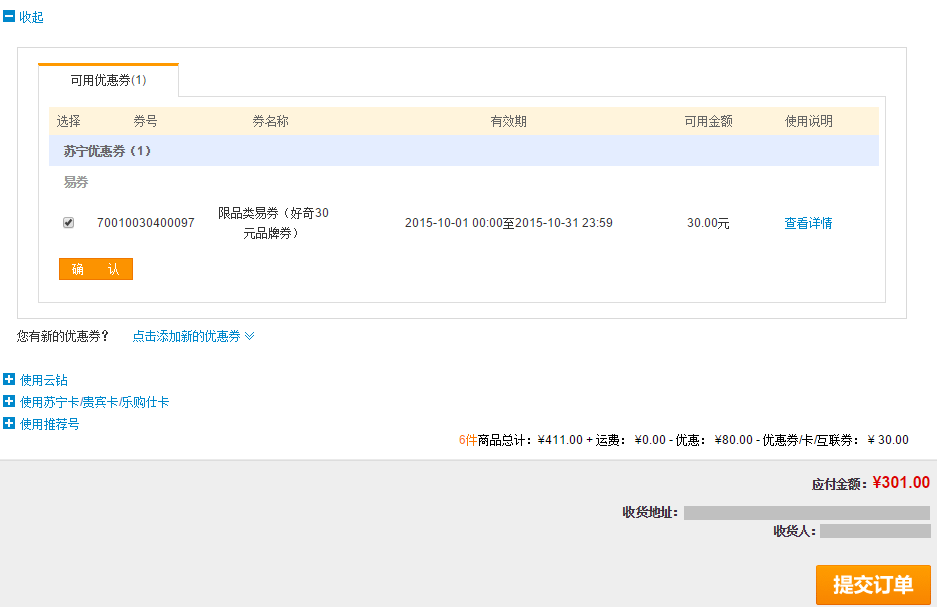Click the 选择 column header
937x607 pixels.
point(69,121)
